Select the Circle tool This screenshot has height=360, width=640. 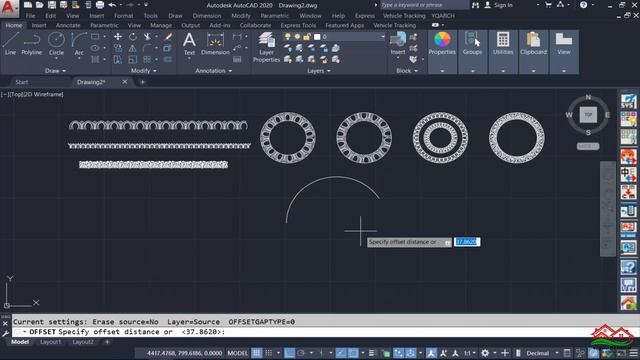(56, 44)
